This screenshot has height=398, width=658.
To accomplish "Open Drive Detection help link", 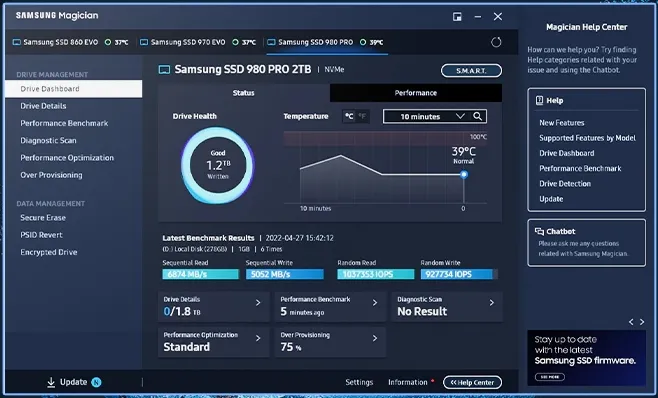I will pos(565,184).
